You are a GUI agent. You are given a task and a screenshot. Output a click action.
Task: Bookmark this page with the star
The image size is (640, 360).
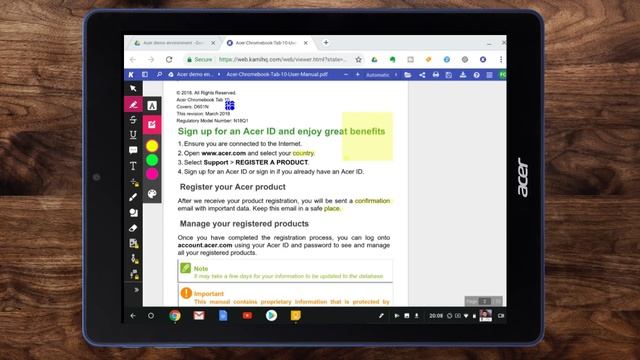(x=358, y=60)
